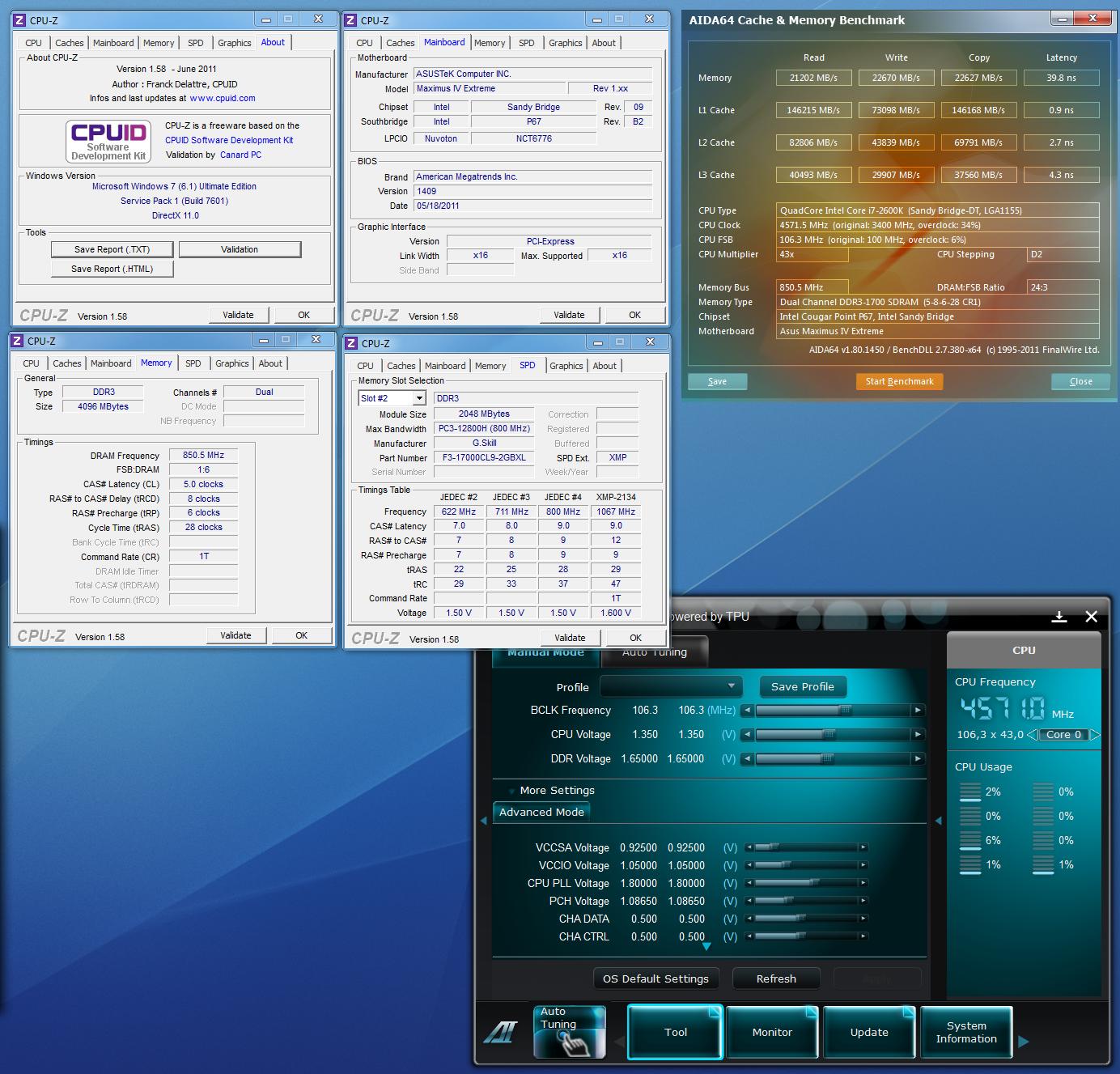Click the DRAM Frequency 850.5 MHz field
The image size is (1120, 1074).
tap(203, 455)
